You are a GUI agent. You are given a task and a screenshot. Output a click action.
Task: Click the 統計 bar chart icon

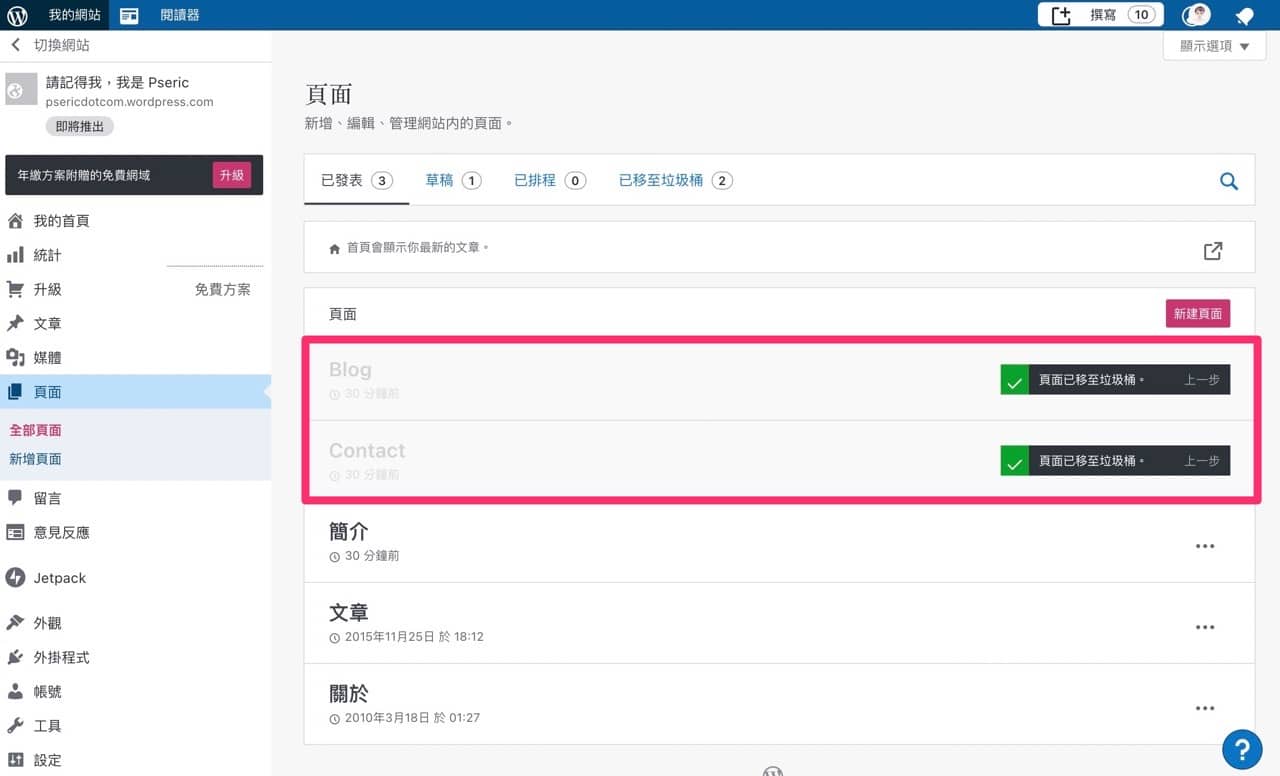click(15, 255)
